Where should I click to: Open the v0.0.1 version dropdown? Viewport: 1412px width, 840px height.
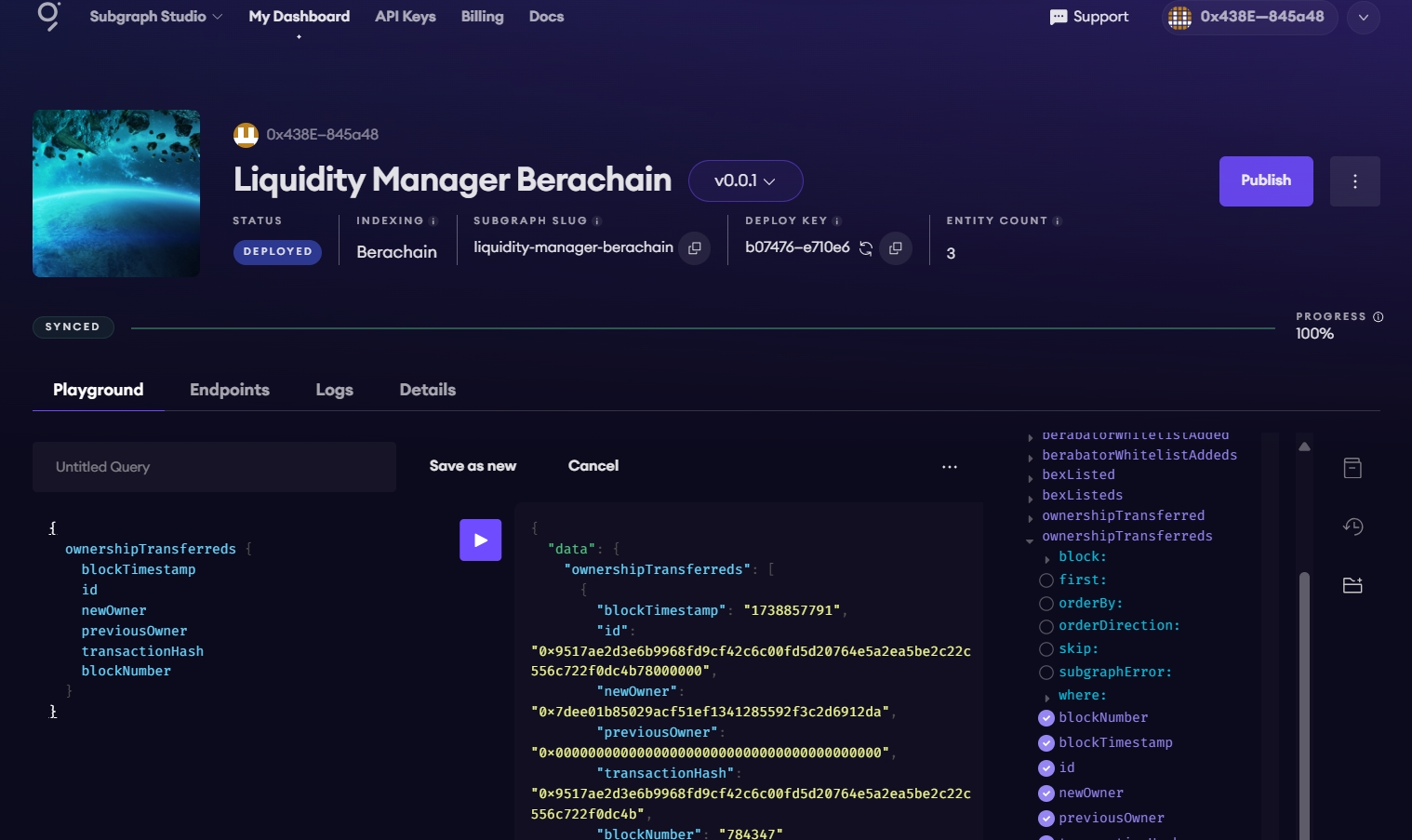(x=745, y=180)
